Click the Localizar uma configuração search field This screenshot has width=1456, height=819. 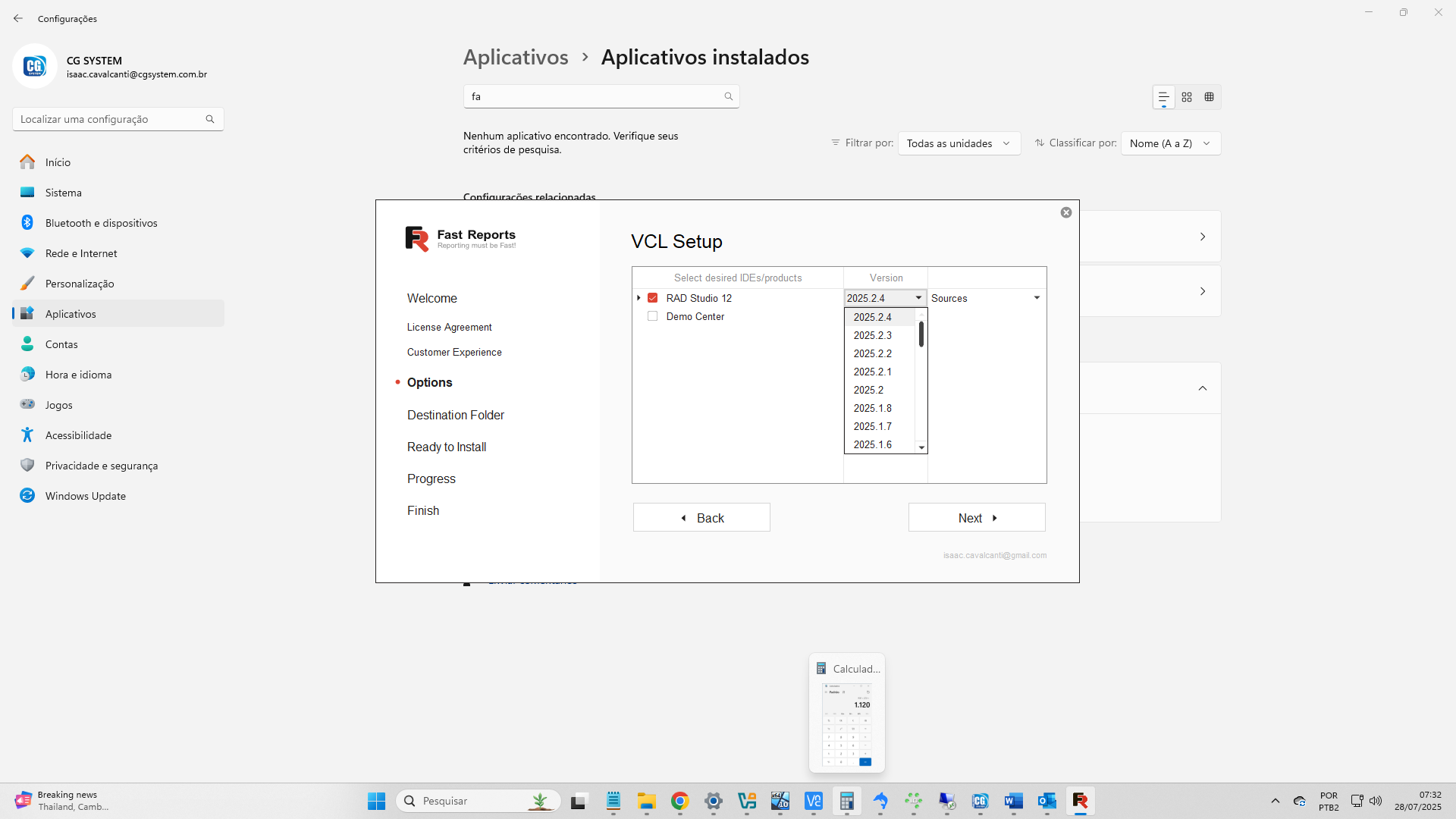pos(118,119)
